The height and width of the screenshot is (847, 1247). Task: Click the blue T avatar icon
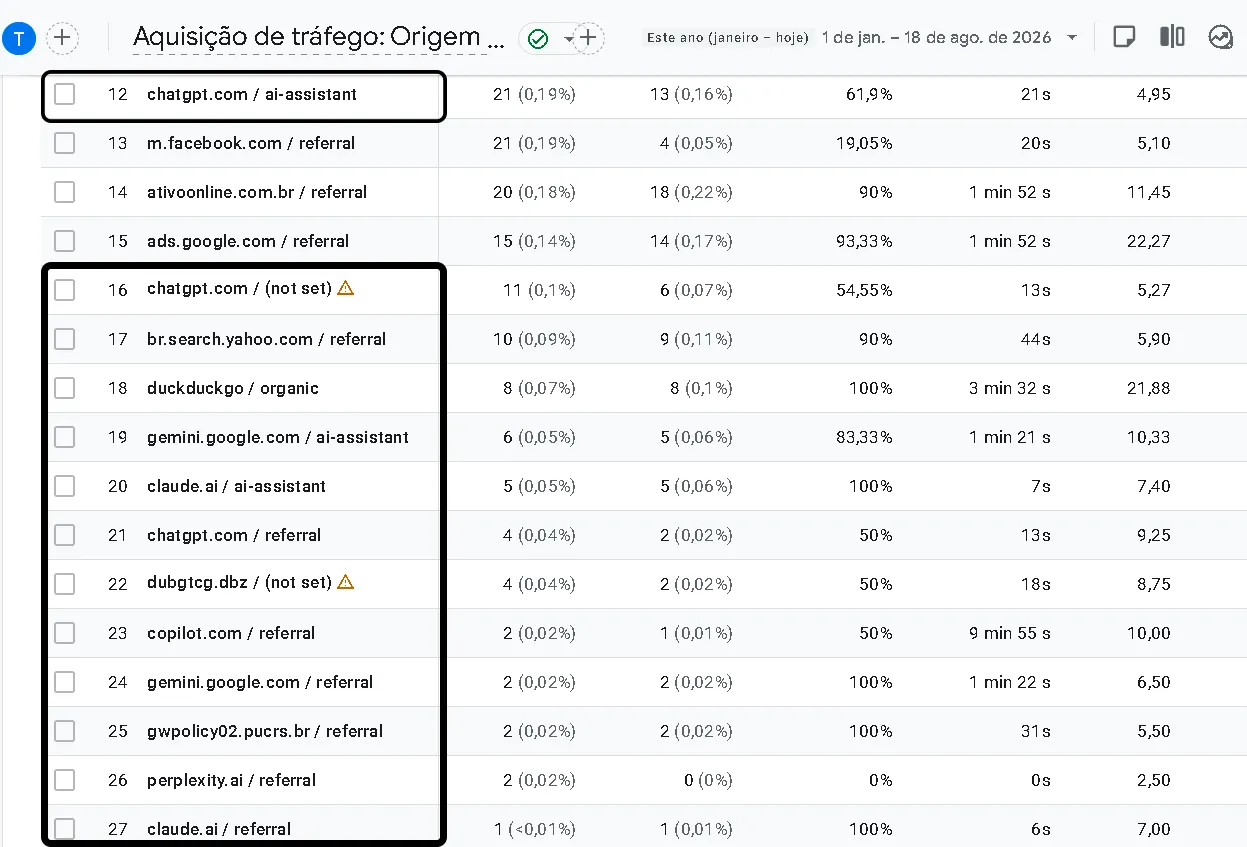point(20,39)
